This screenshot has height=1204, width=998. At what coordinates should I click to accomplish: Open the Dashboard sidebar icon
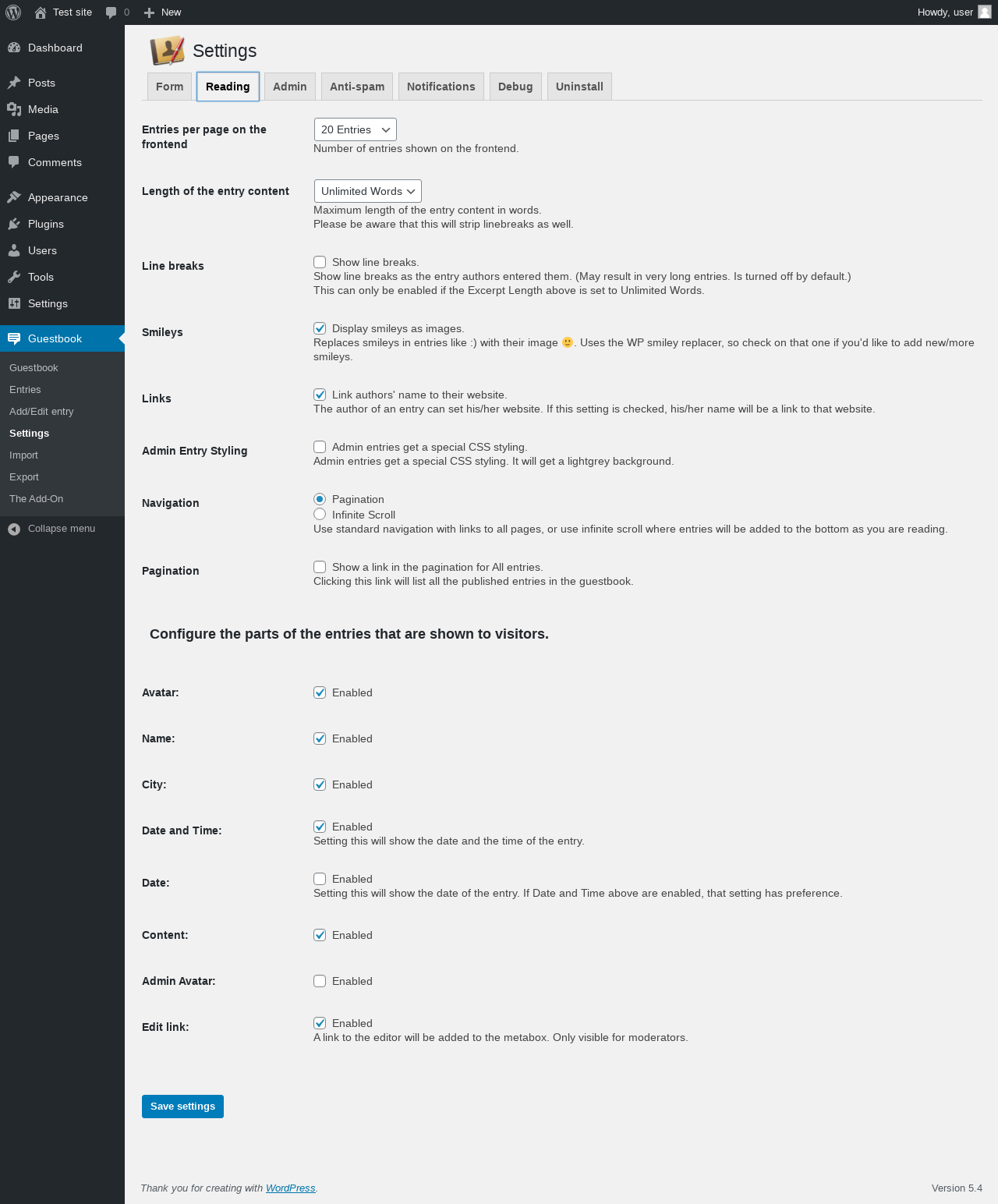tap(14, 48)
